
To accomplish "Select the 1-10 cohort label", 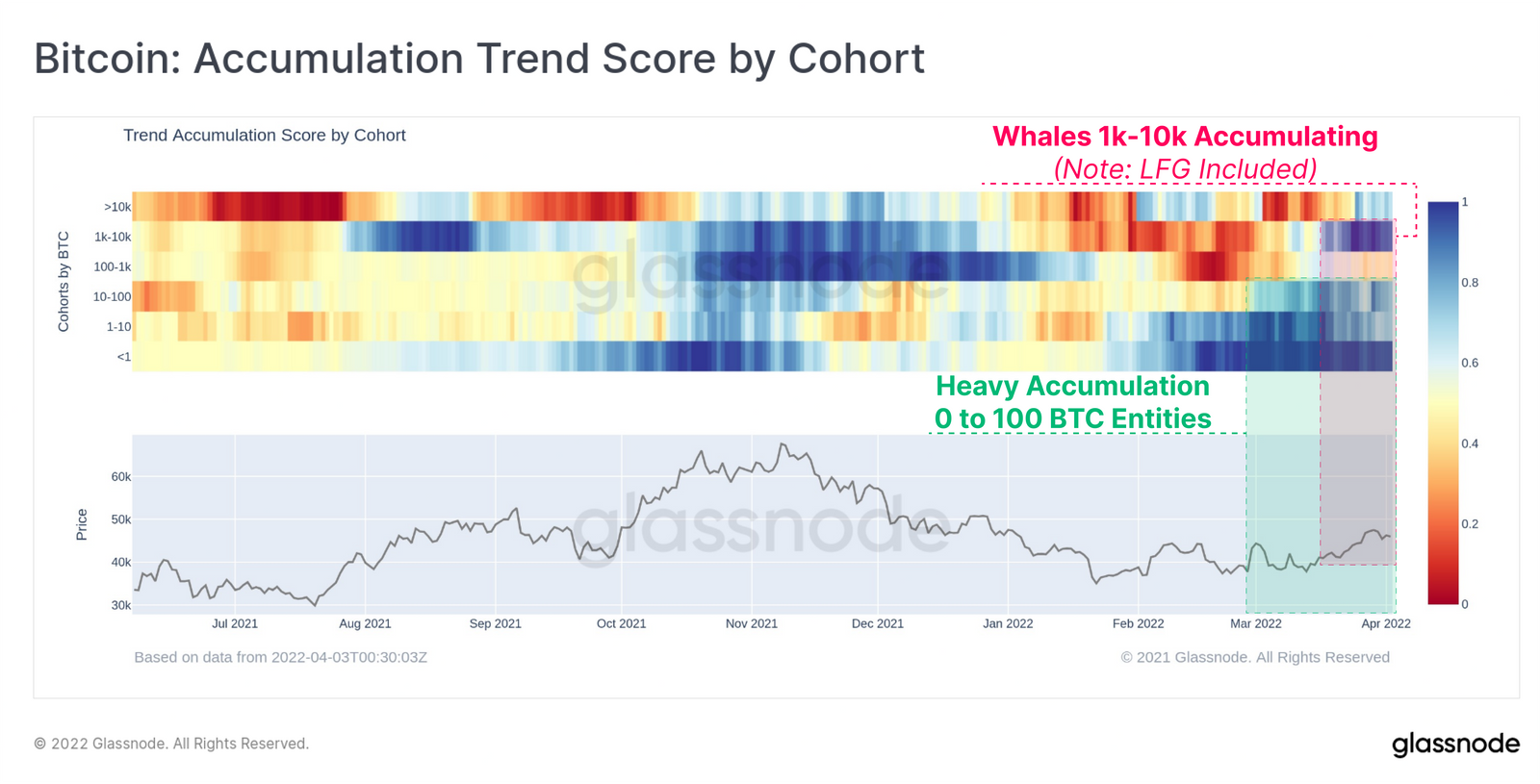I will (118, 327).
